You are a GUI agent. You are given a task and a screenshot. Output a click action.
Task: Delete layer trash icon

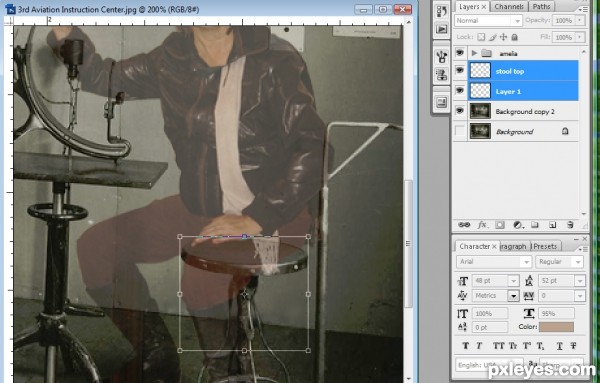click(x=570, y=225)
